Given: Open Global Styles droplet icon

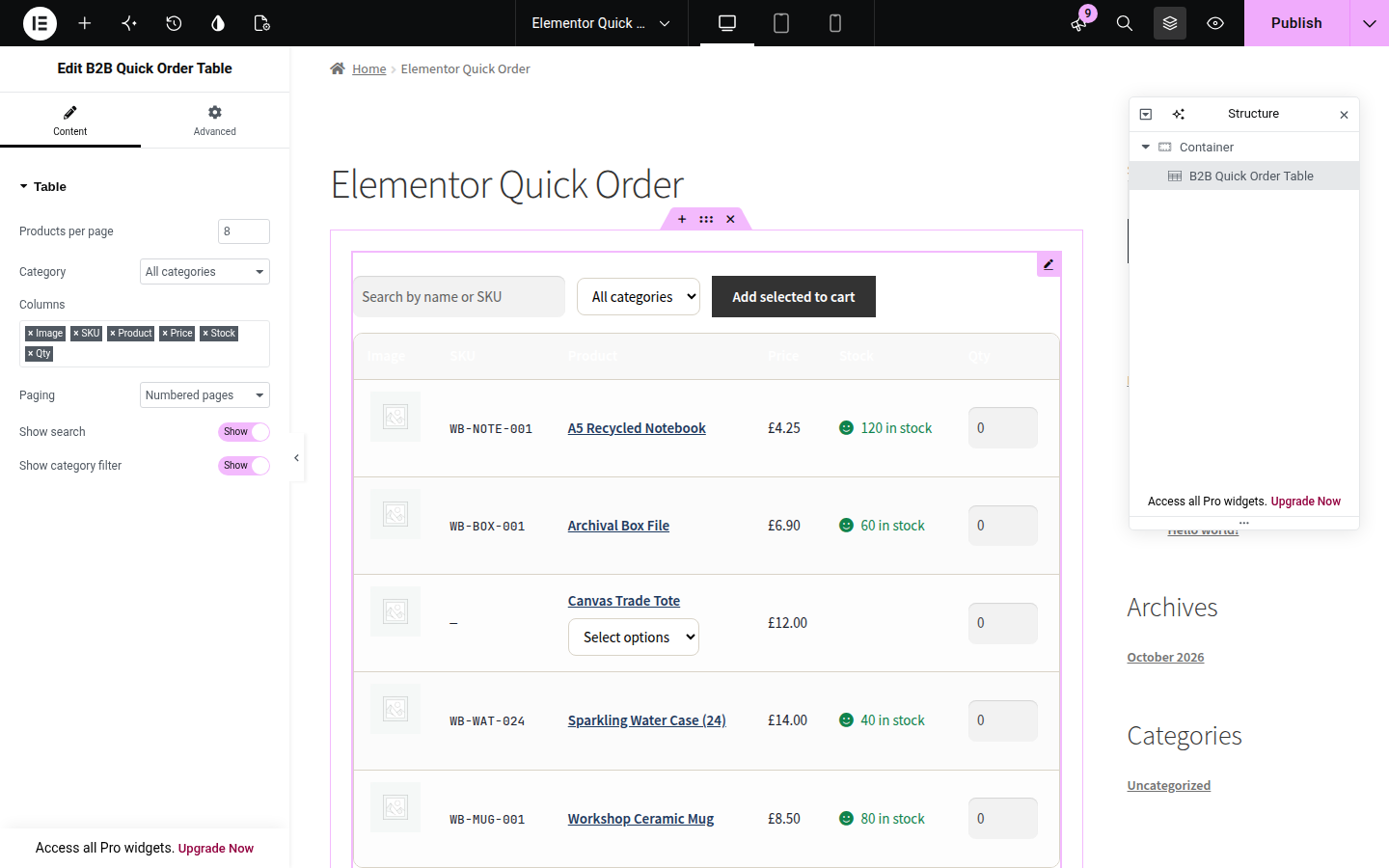Looking at the screenshot, I should [x=218, y=23].
